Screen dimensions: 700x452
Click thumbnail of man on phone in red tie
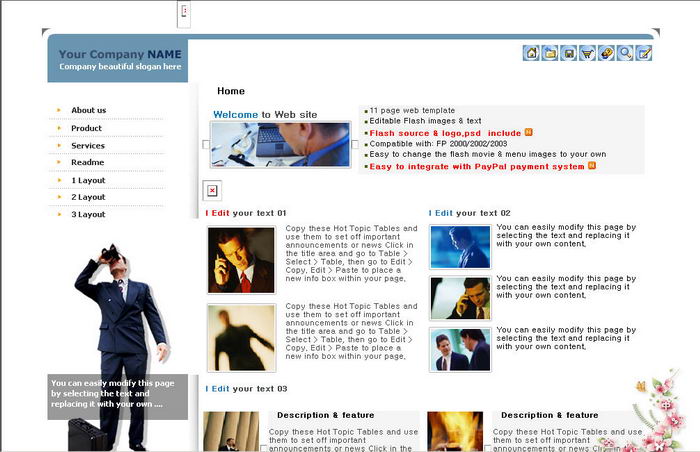click(x=241, y=260)
